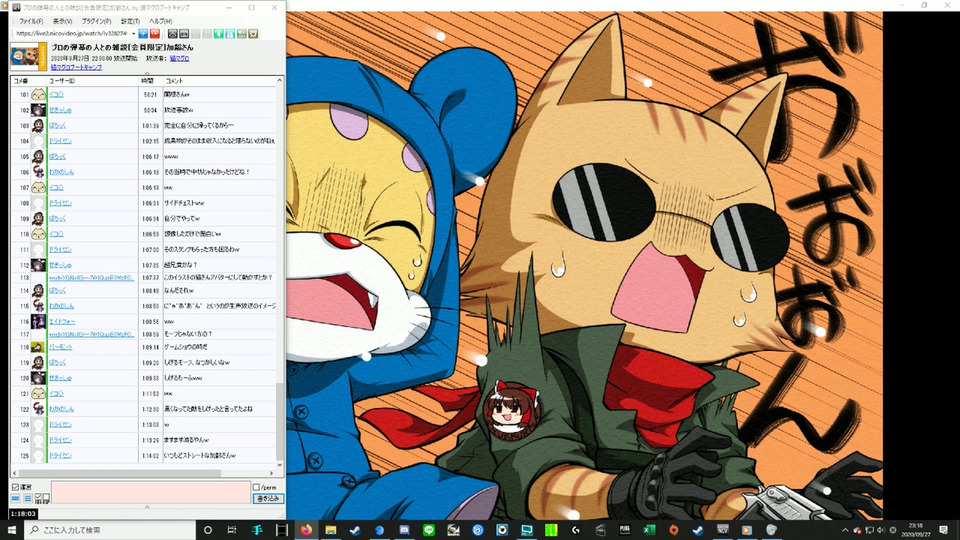
Task: Open File Explorer from the taskbar
Action: click(x=331, y=530)
